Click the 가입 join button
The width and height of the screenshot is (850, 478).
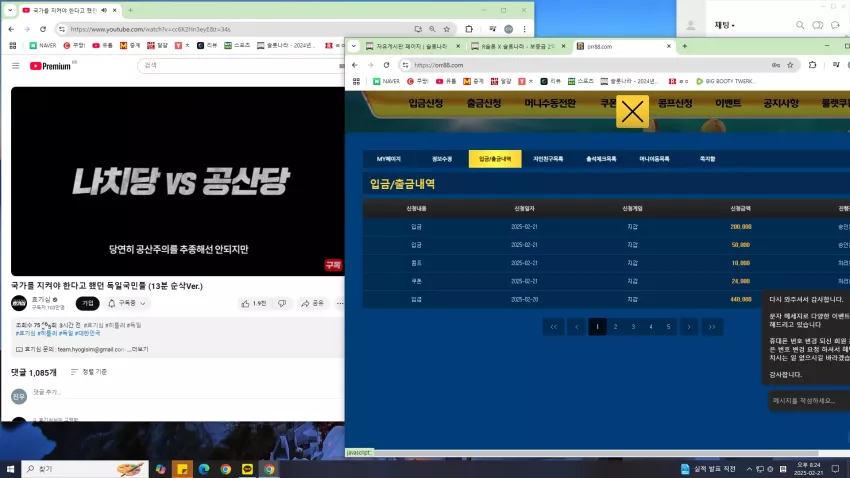(88, 303)
